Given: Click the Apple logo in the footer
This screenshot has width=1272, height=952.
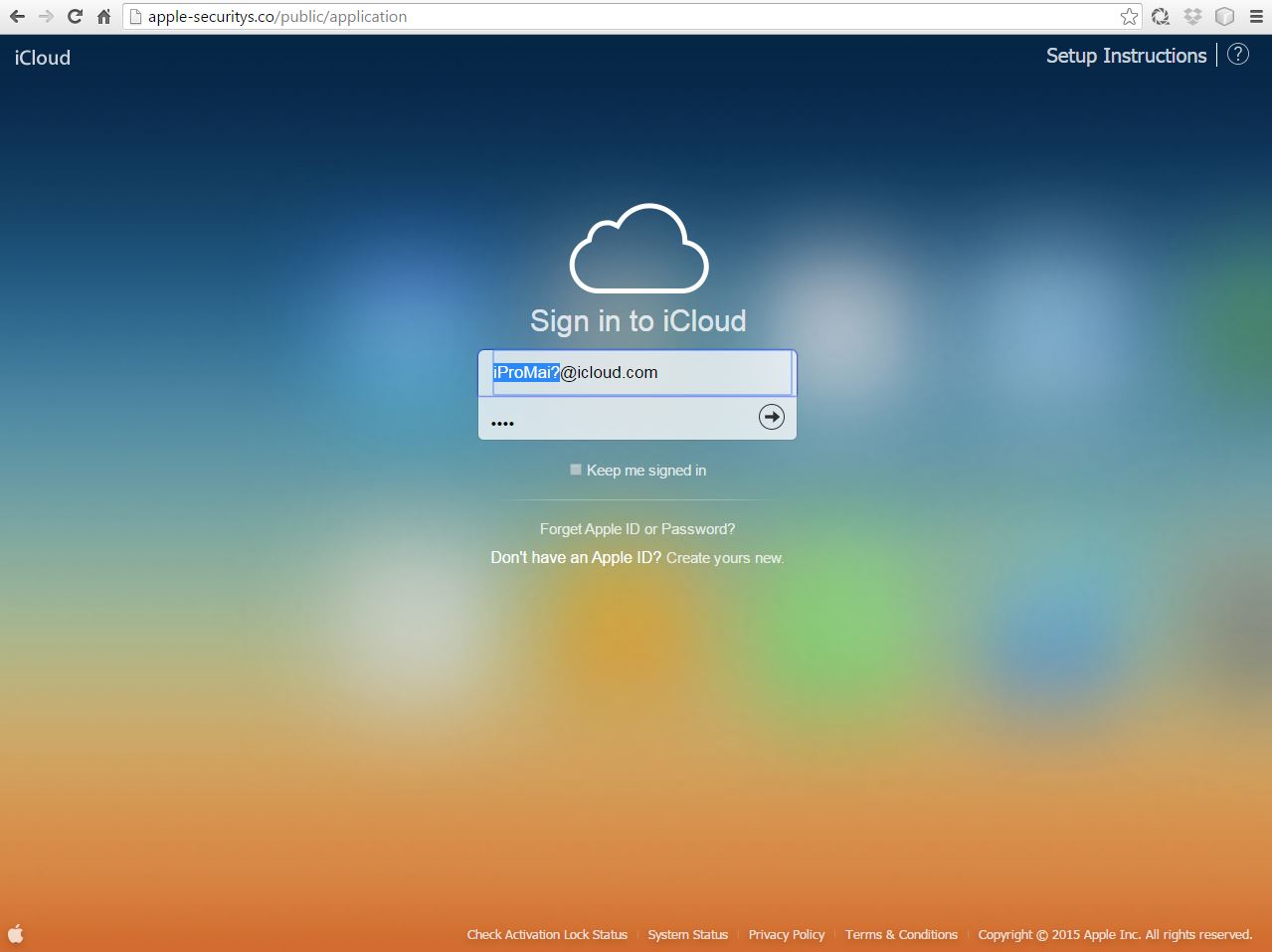Looking at the screenshot, I should (x=16, y=933).
